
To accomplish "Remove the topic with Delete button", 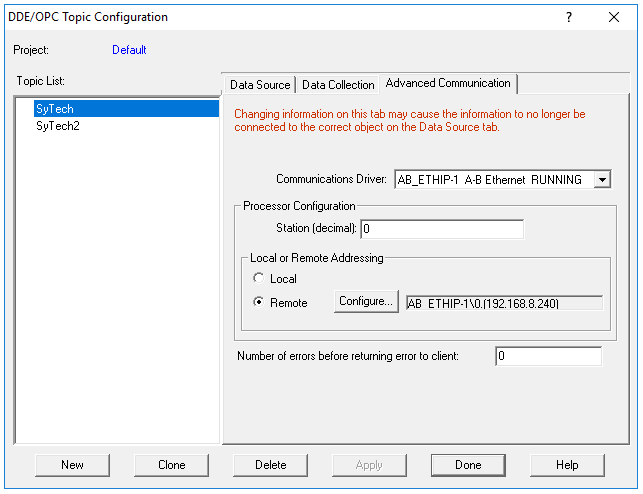I will pos(271,465).
